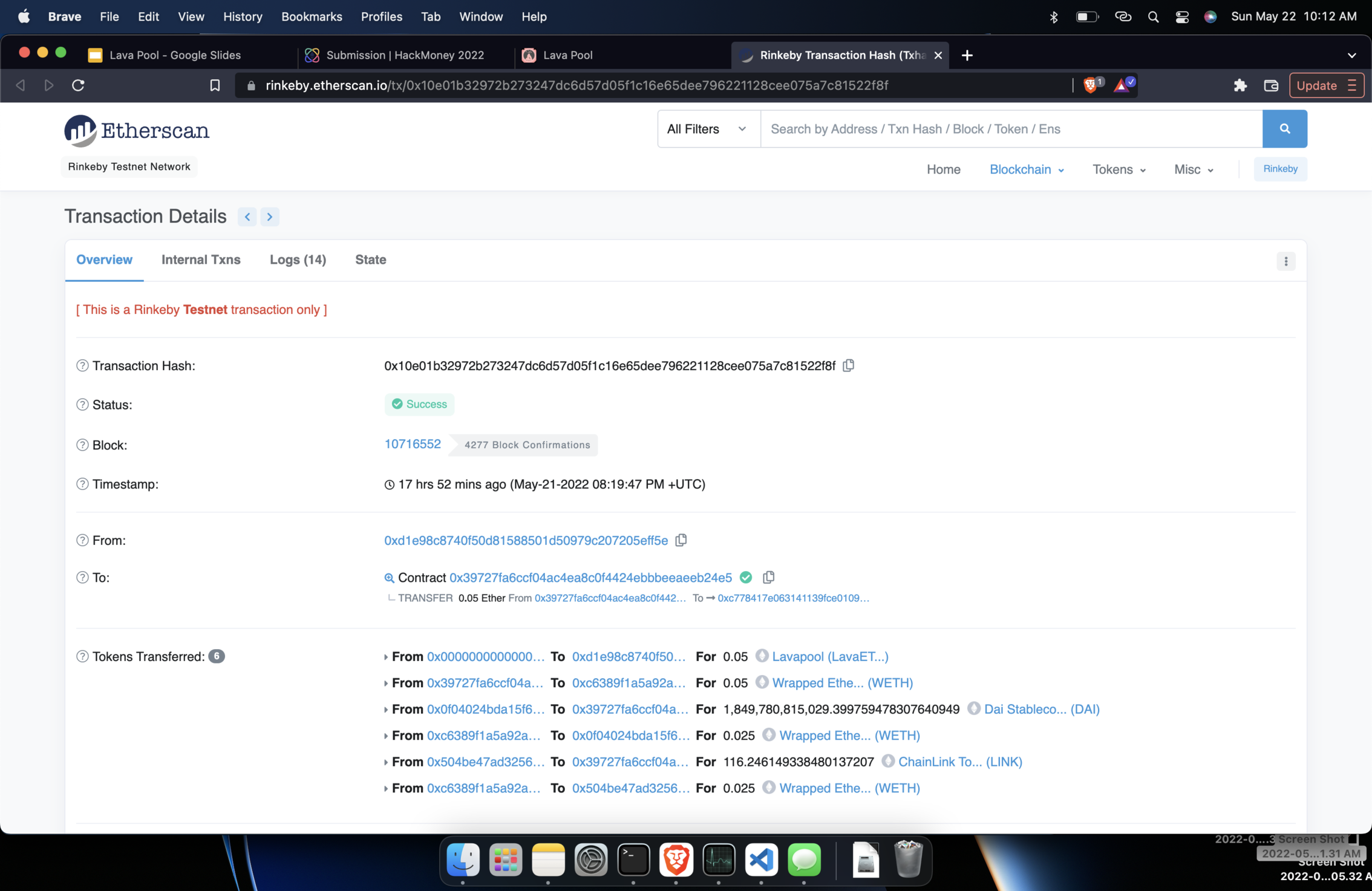
Task: Open Activity Monitor in dock
Action: pos(719,860)
